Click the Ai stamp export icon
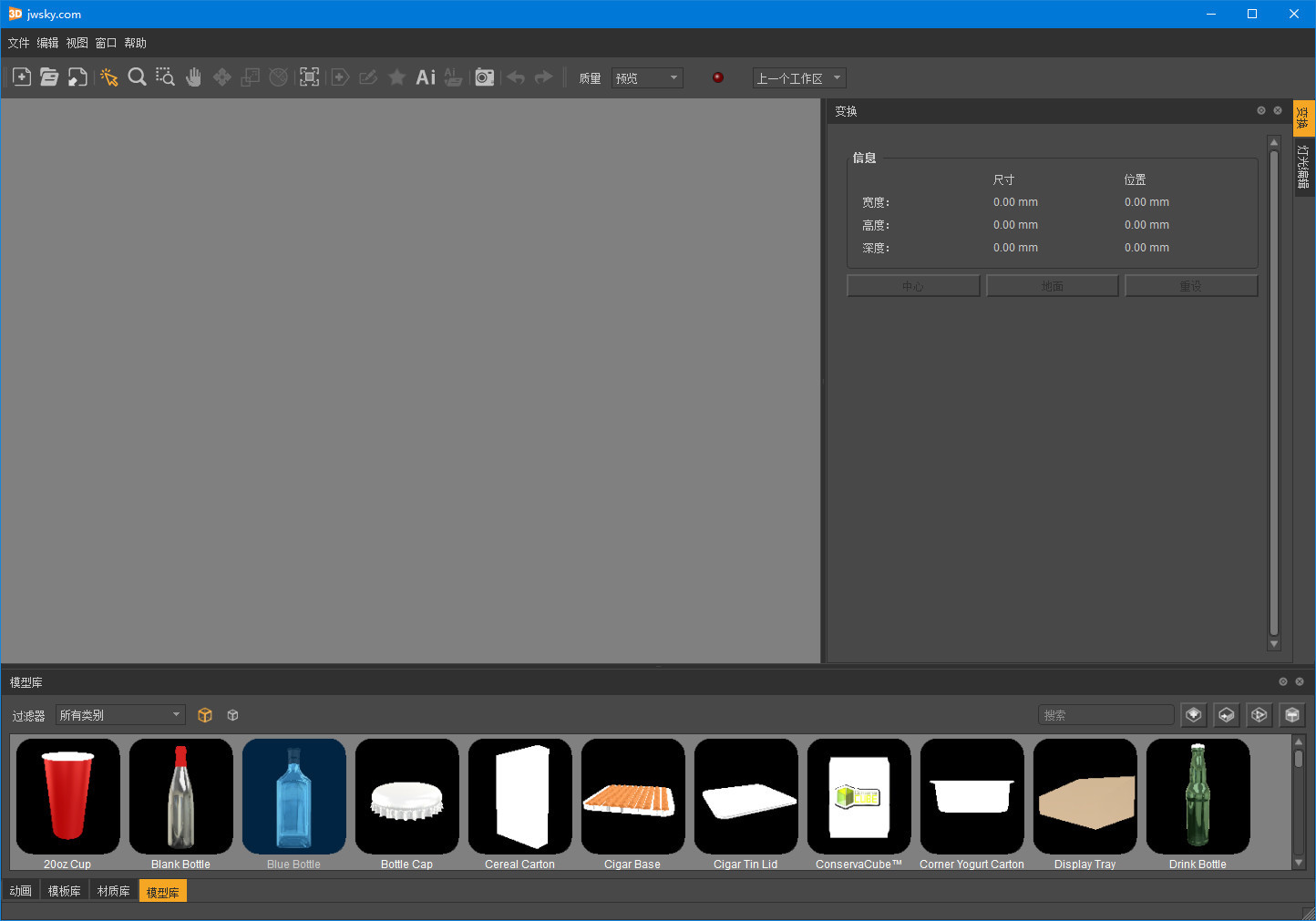The width and height of the screenshot is (1316, 921). (x=453, y=77)
